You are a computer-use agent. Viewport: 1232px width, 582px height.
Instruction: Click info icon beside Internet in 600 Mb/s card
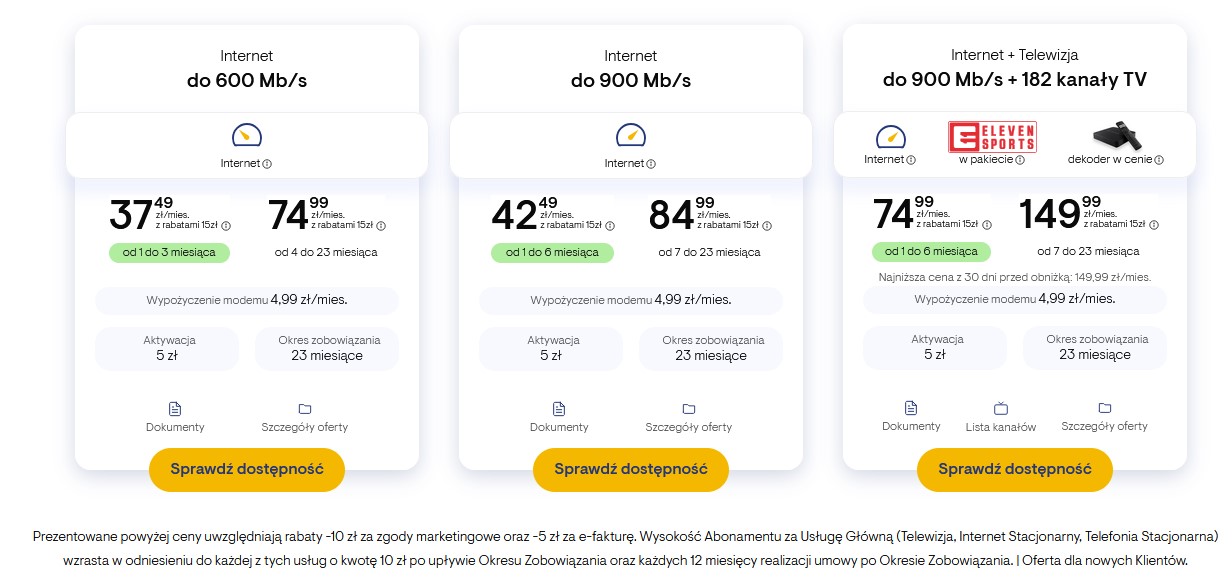[x=267, y=164]
